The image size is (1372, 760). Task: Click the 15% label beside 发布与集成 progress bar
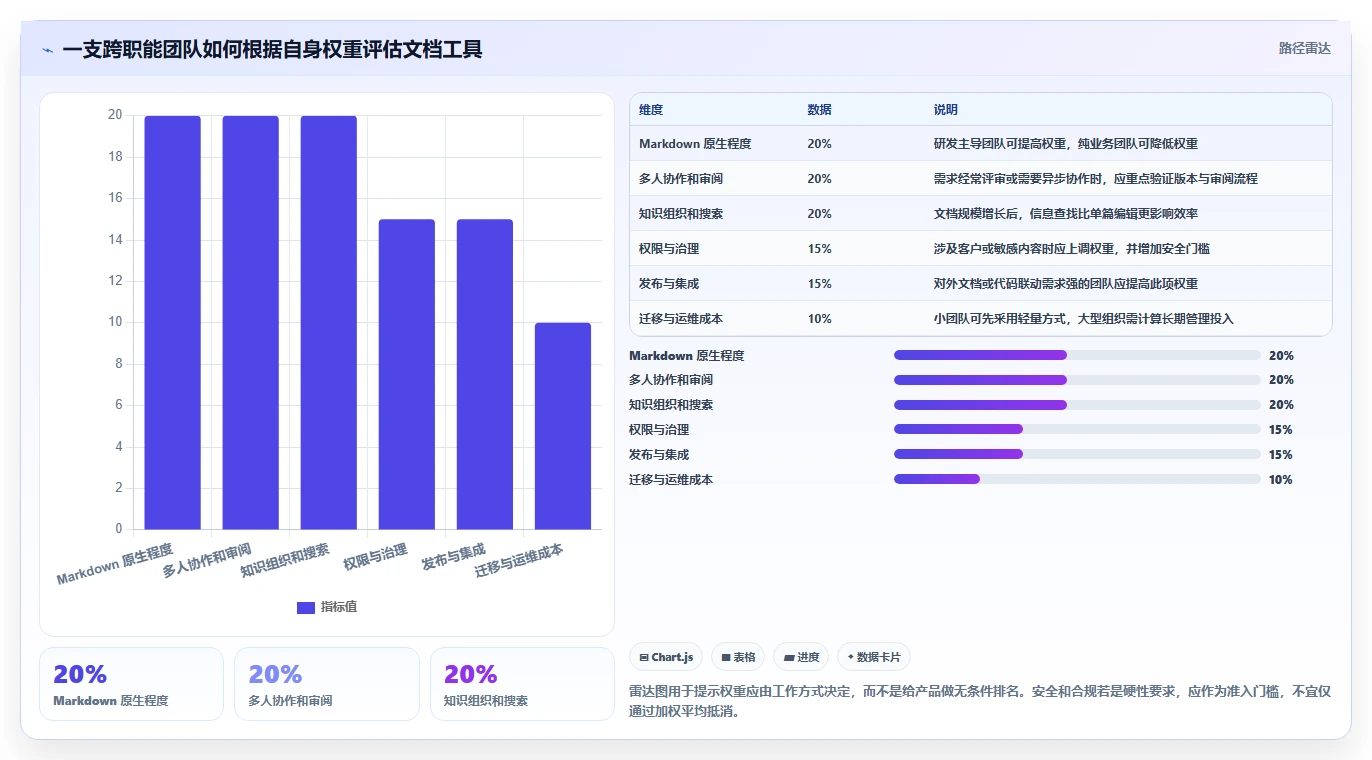[1281, 455]
